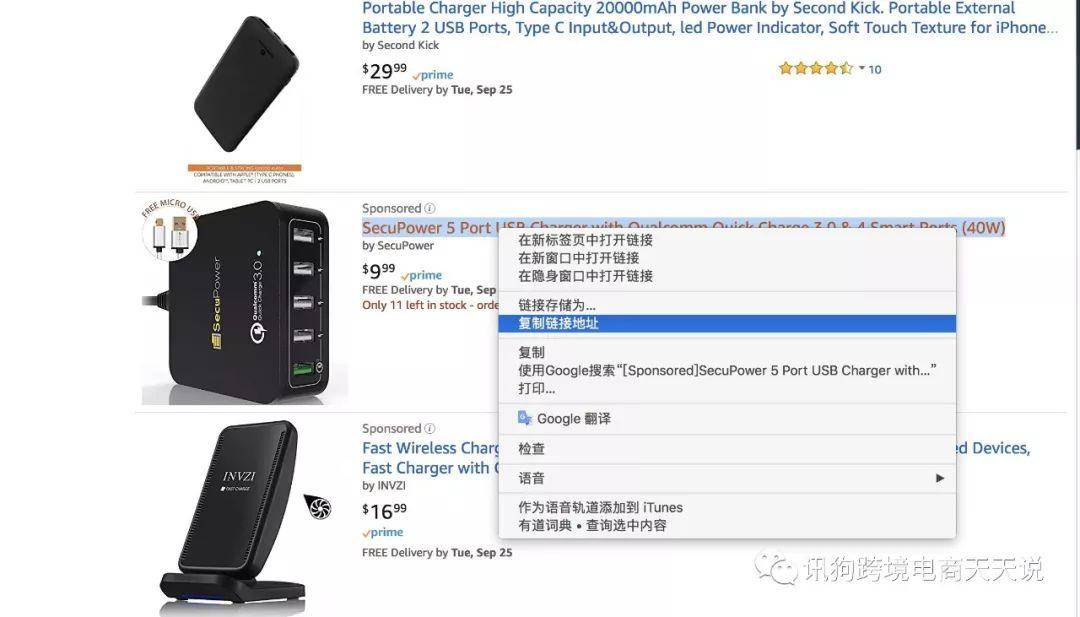Image resolution: width=1080 pixels, height=617 pixels.
Task: Click the Prime badge next to $9.99
Action: 422,275
